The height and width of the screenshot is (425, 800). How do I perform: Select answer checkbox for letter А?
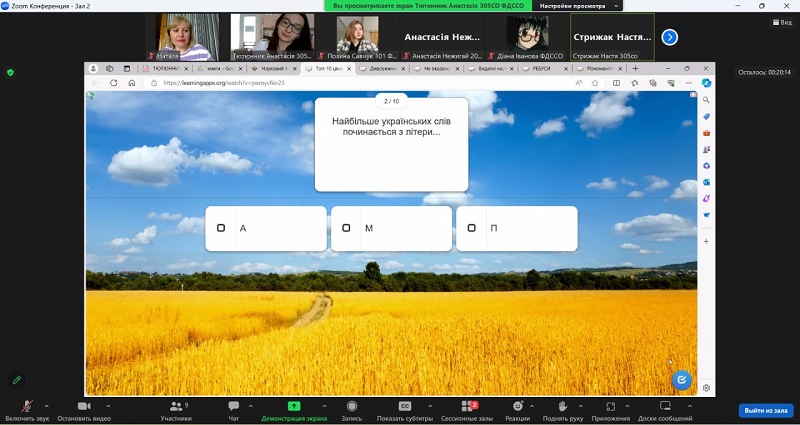click(221, 228)
